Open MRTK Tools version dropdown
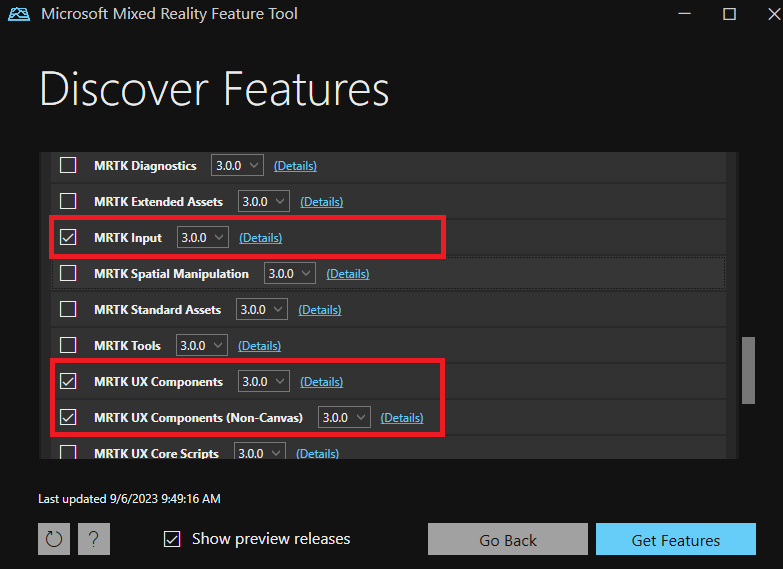Screen dimensions: 783x569 202,345
